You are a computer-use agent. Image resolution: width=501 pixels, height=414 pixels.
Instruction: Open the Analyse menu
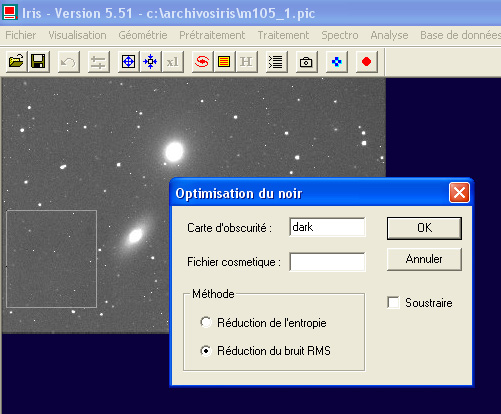(x=389, y=35)
